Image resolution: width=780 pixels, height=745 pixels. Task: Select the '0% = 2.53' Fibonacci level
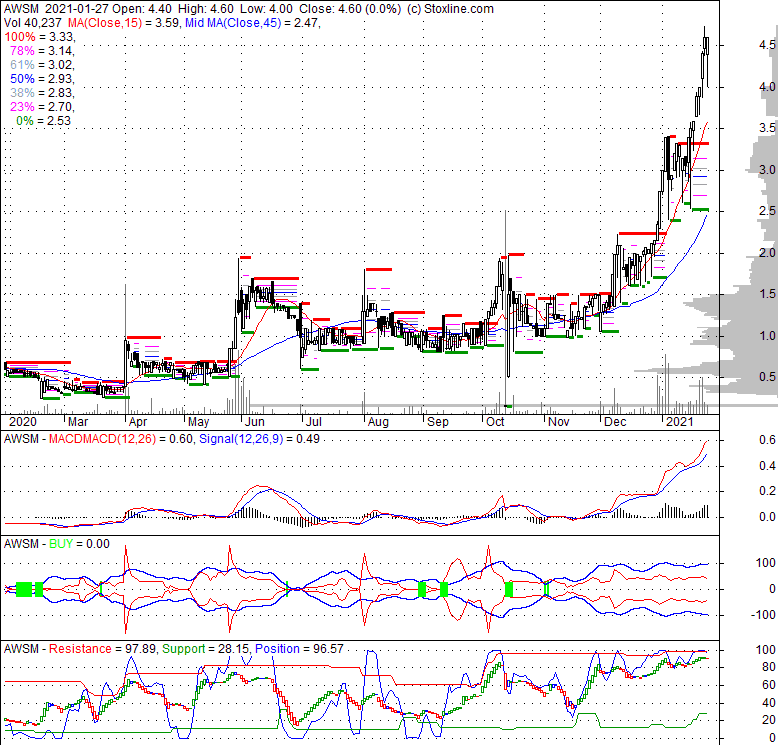(x=44, y=120)
